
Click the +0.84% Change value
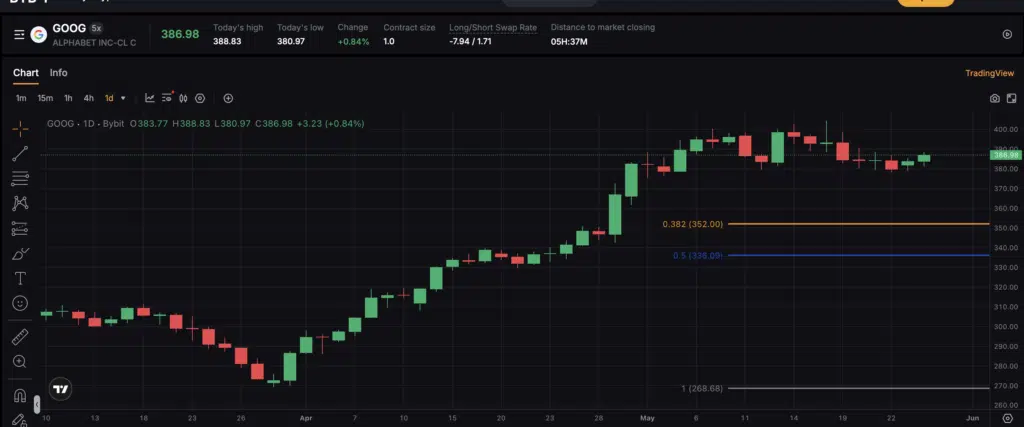pos(353,42)
